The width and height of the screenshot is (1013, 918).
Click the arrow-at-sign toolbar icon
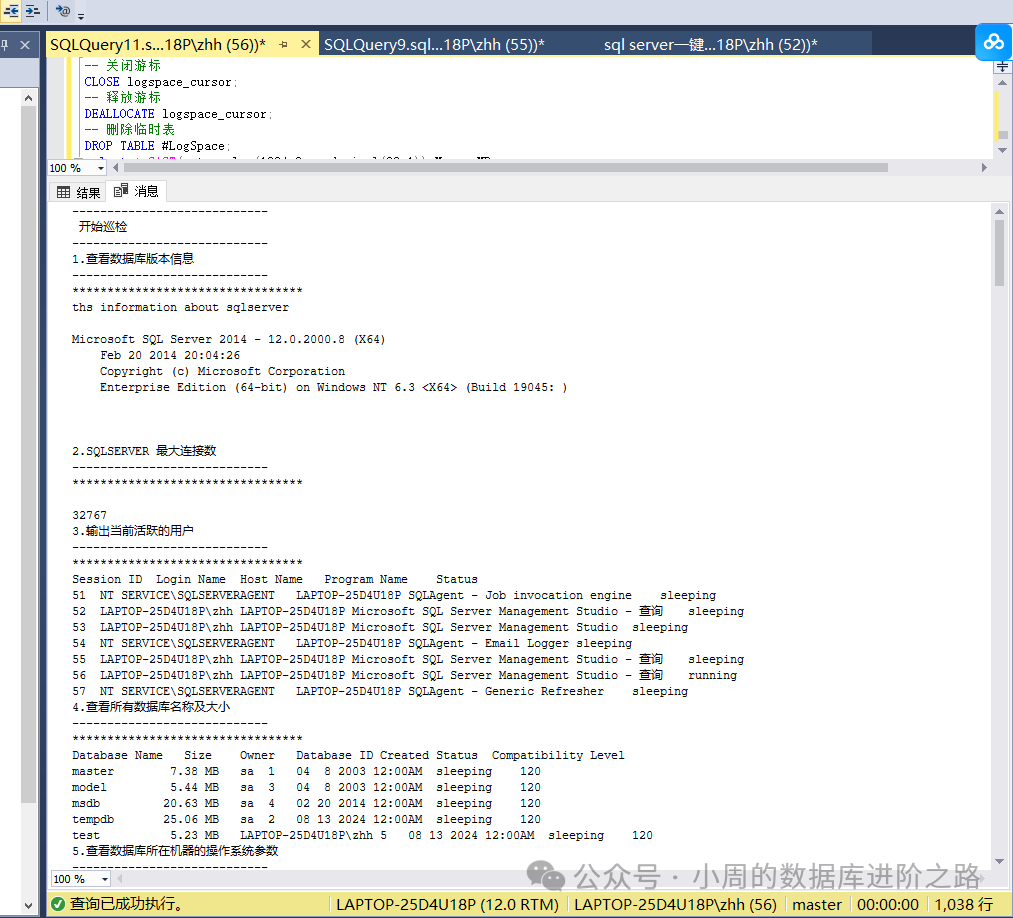coord(63,10)
